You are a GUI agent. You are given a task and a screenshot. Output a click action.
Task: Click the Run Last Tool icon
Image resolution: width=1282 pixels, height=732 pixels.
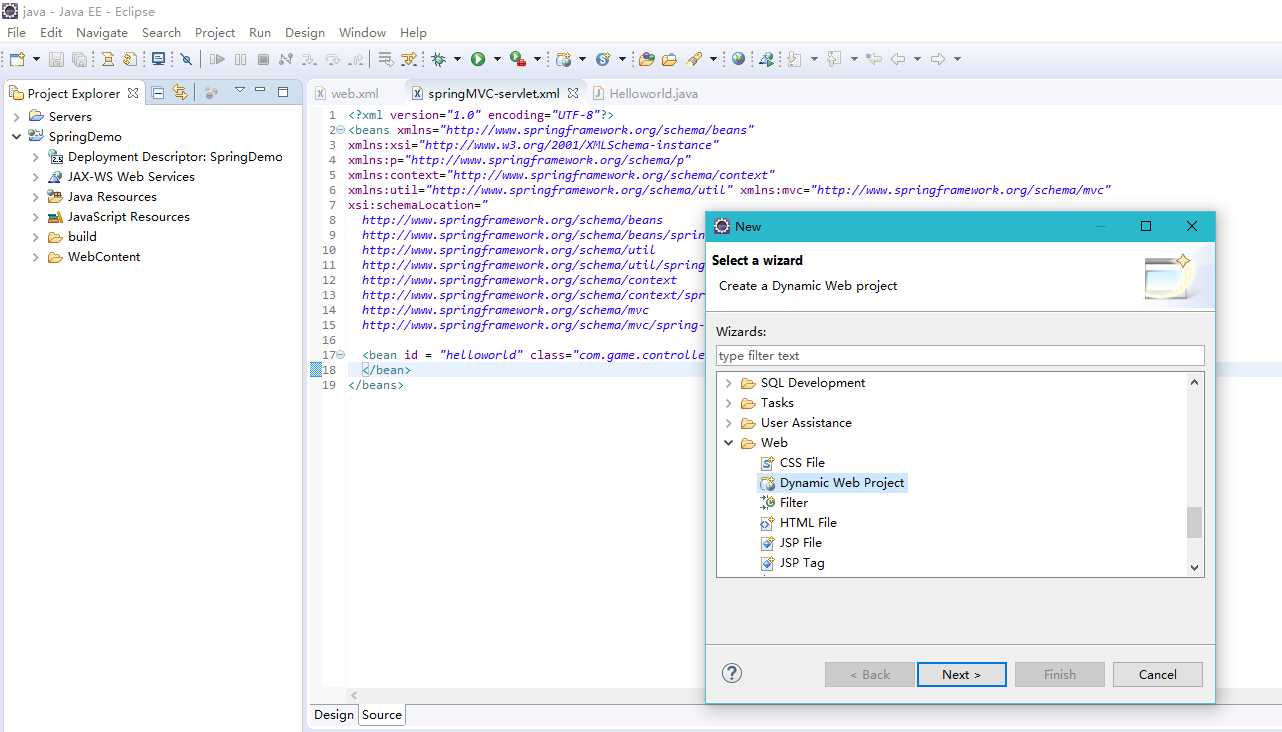point(518,59)
